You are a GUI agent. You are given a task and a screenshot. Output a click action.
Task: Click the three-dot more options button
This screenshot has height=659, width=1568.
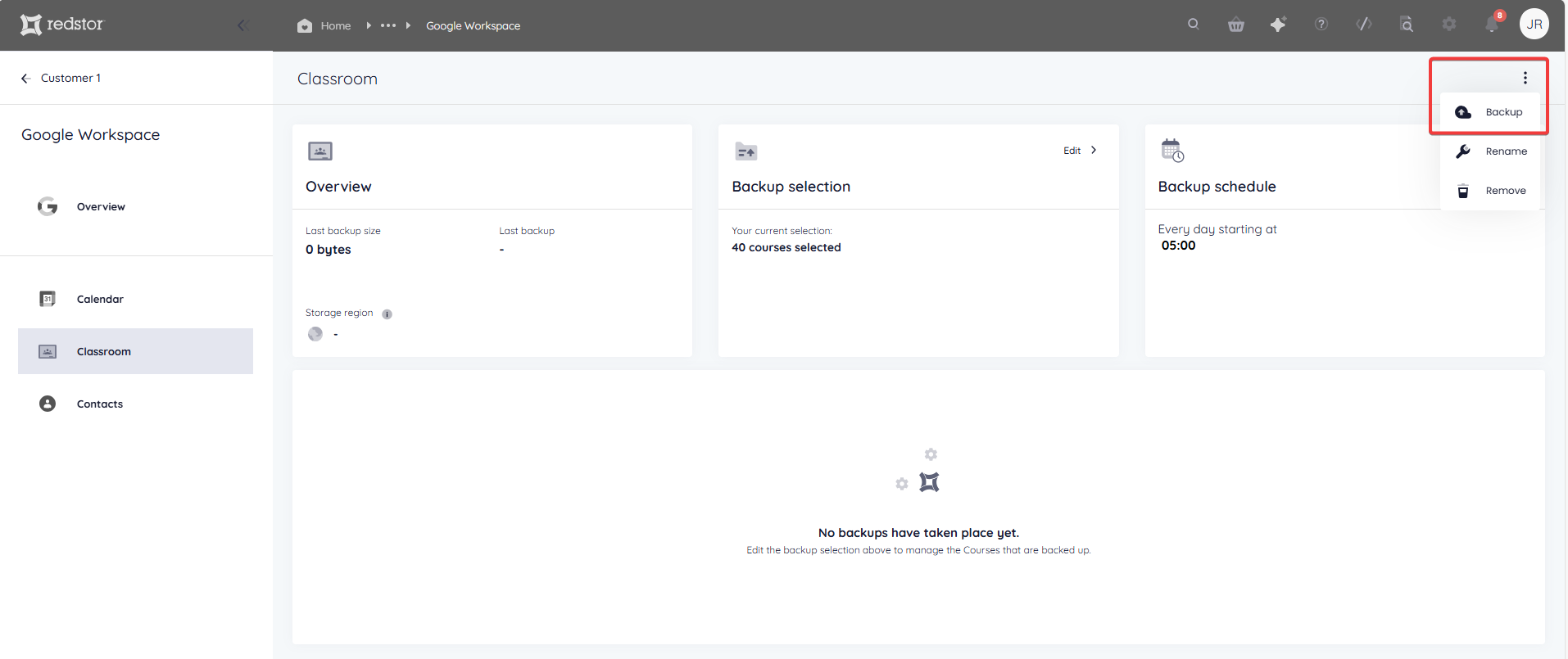pyautogui.click(x=1525, y=78)
